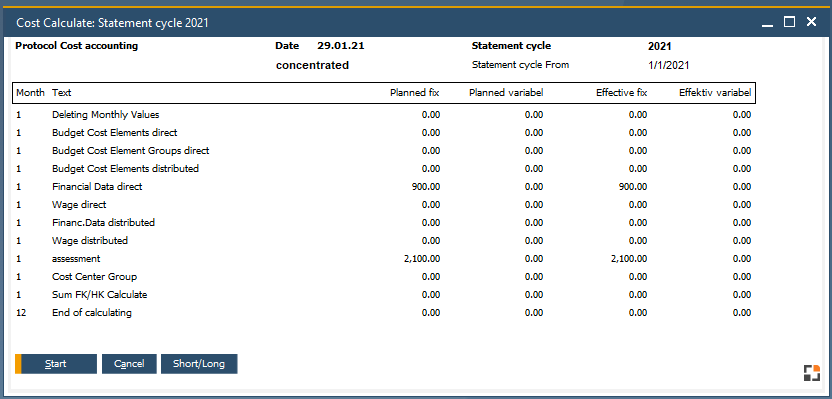832x399 pixels.
Task: Close the Cost Calculate window
Action: [811, 22]
